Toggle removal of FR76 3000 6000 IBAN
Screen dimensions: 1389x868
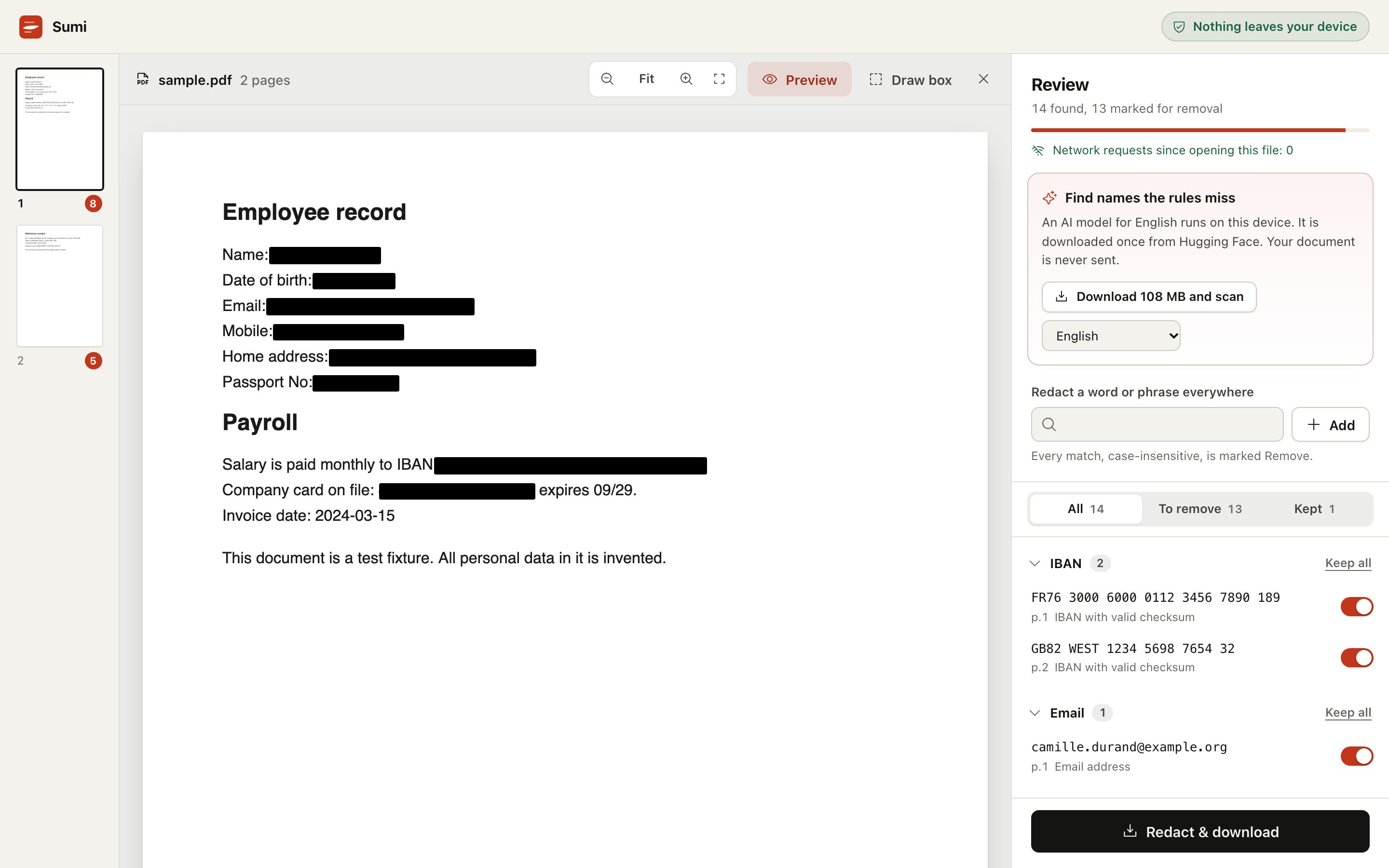[x=1356, y=606]
